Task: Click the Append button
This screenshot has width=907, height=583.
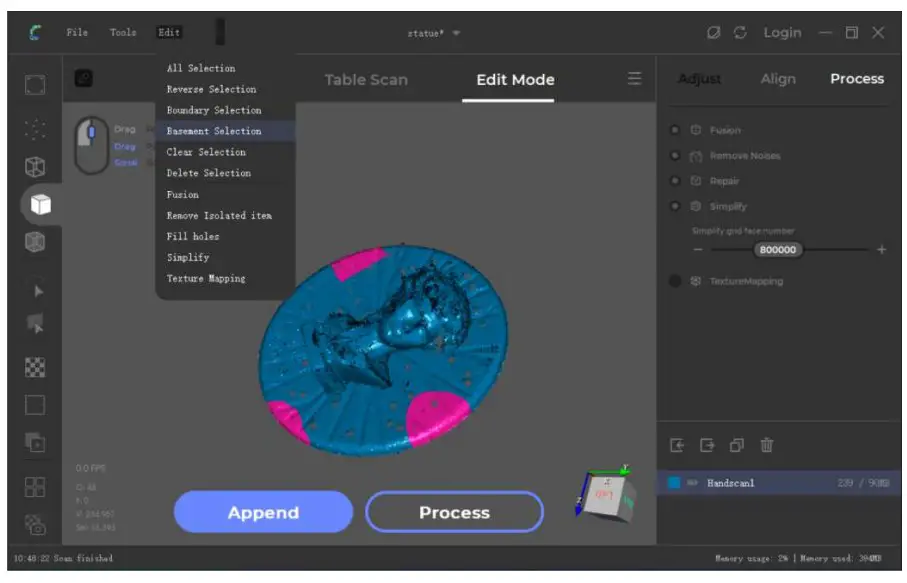Action: pos(263,512)
